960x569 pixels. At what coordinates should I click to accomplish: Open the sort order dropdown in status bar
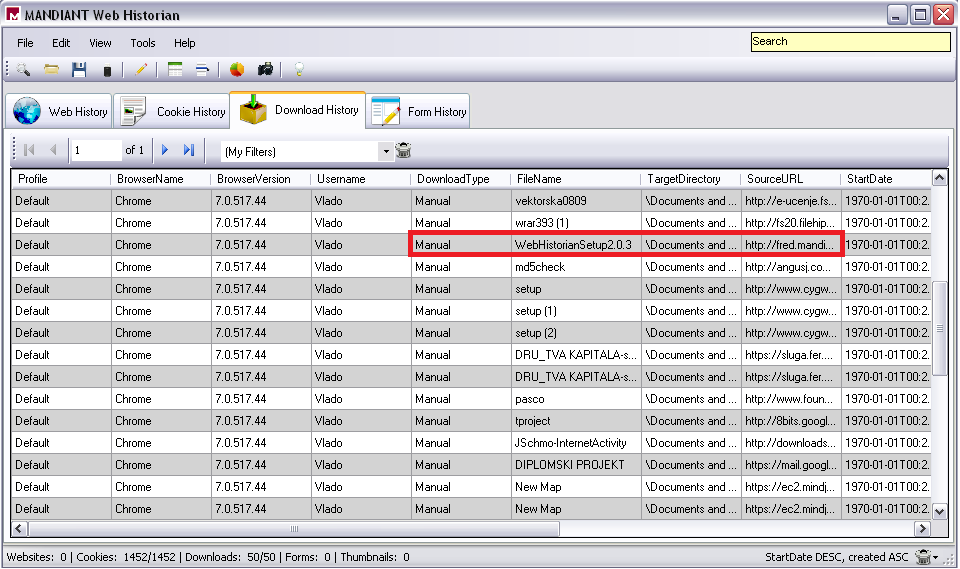(935, 558)
